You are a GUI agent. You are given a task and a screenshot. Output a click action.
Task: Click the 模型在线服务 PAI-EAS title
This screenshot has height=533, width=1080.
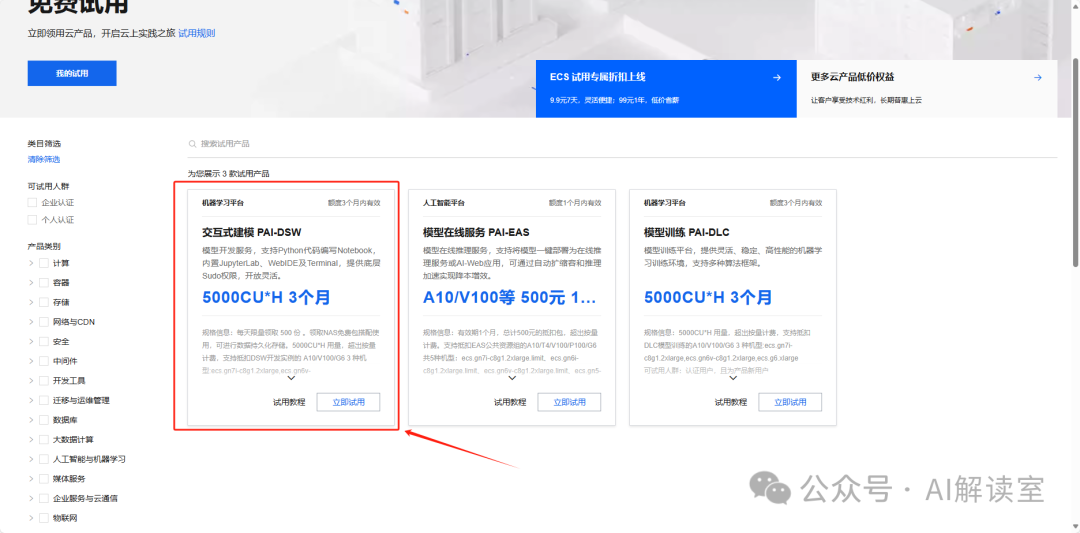(x=476, y=232)
